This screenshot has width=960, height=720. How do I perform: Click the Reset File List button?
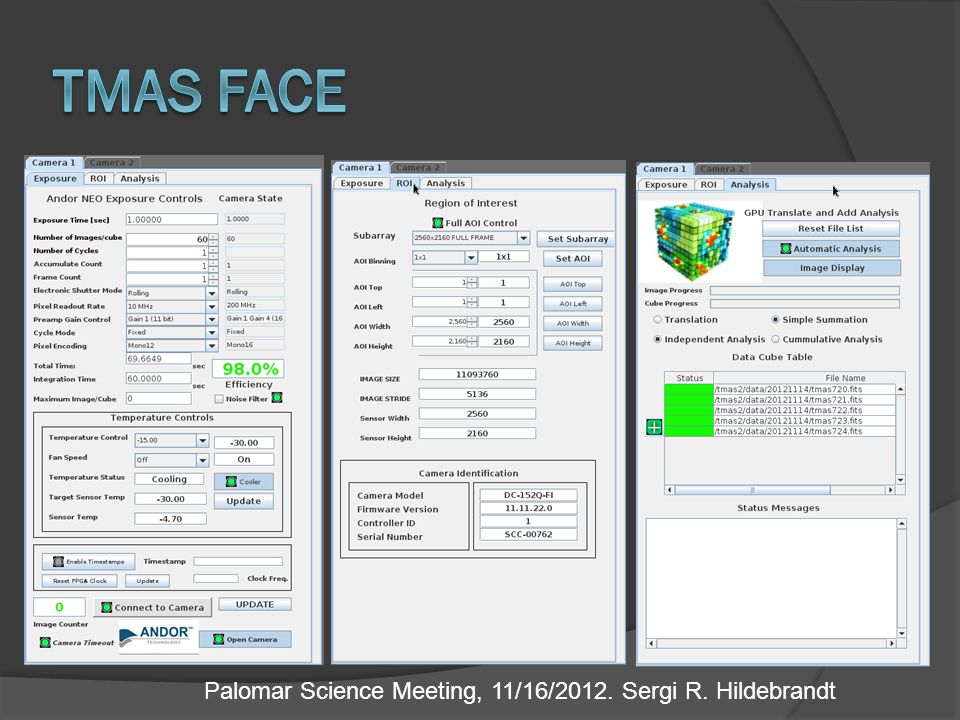(x=831, y=228)
